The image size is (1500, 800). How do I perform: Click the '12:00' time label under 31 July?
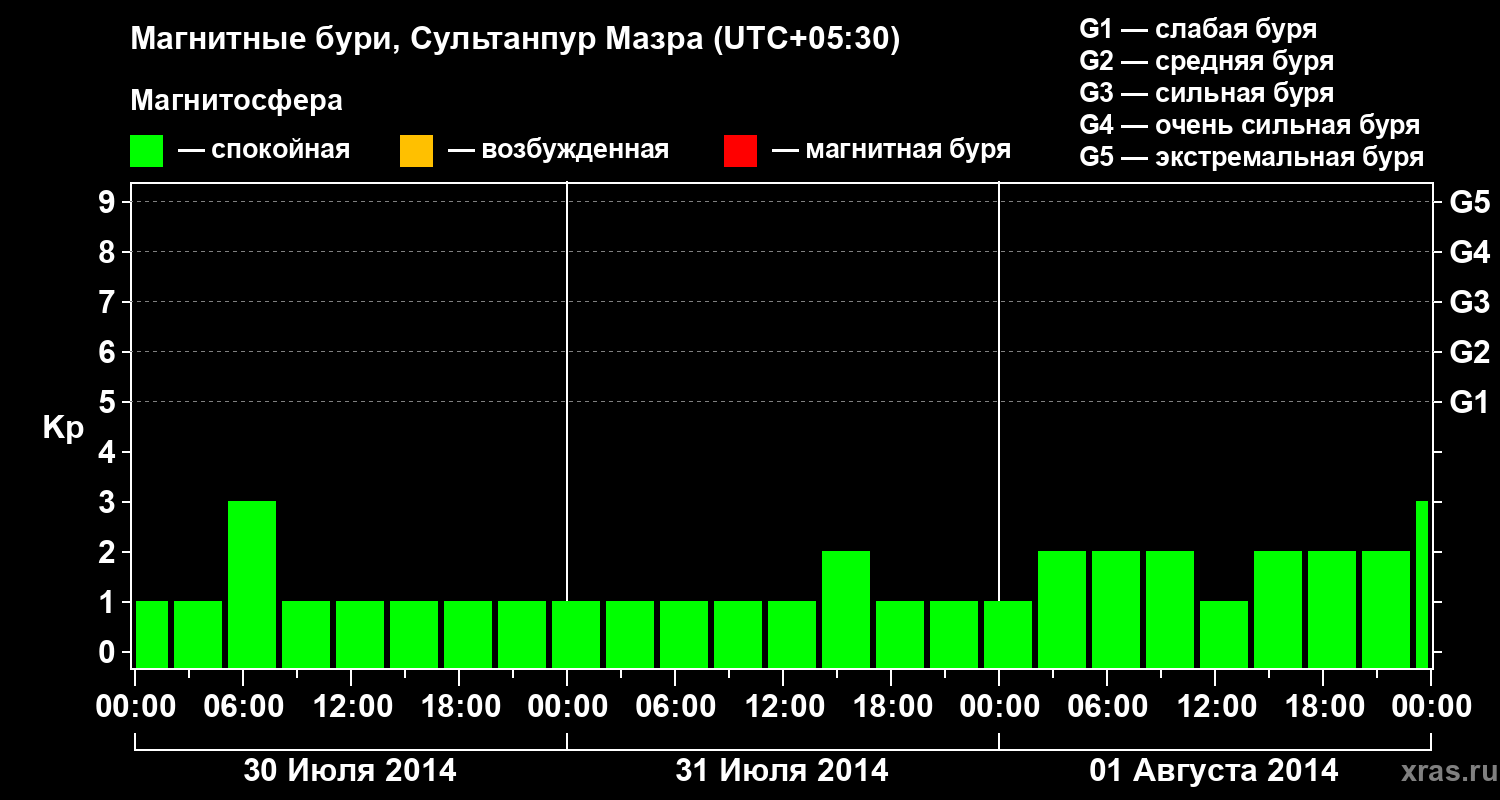click(x=783, y=706)
